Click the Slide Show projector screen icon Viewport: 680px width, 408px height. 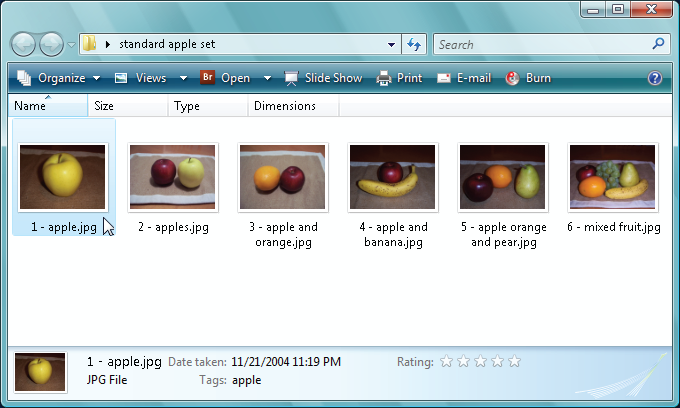click(x=291, y=78)
